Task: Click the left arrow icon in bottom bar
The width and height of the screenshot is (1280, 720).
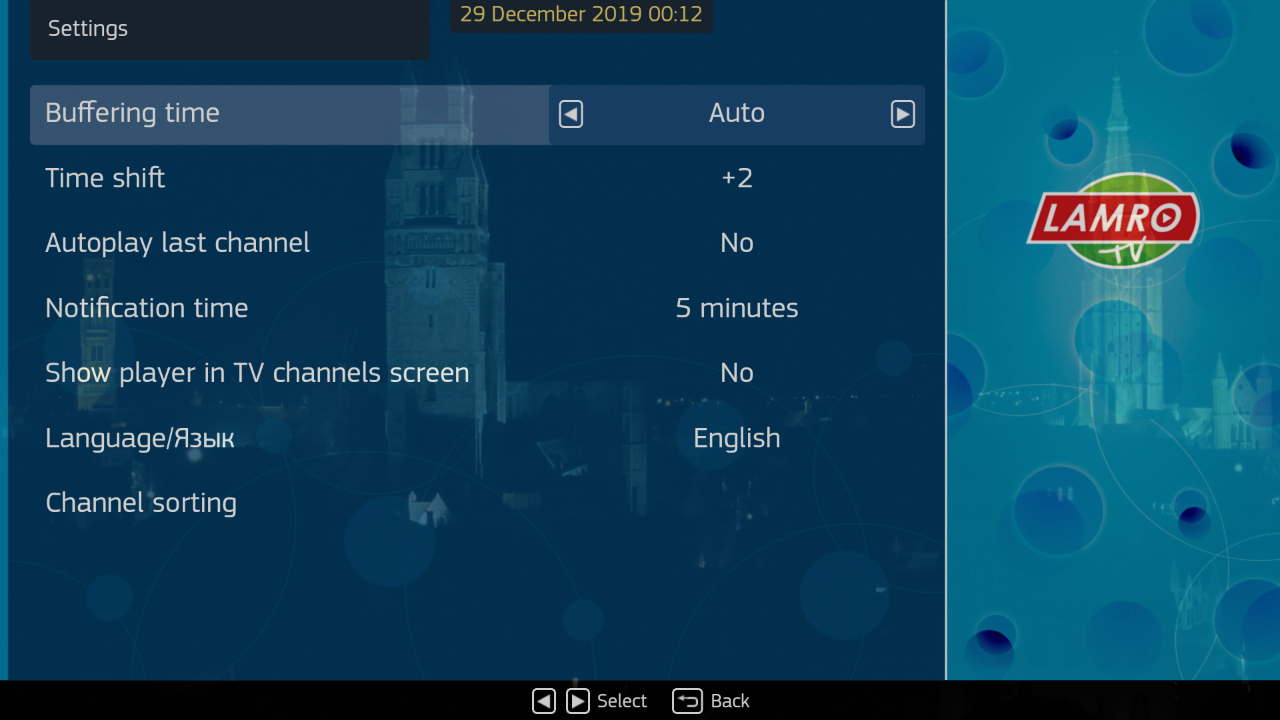Action: pos(544,701)
